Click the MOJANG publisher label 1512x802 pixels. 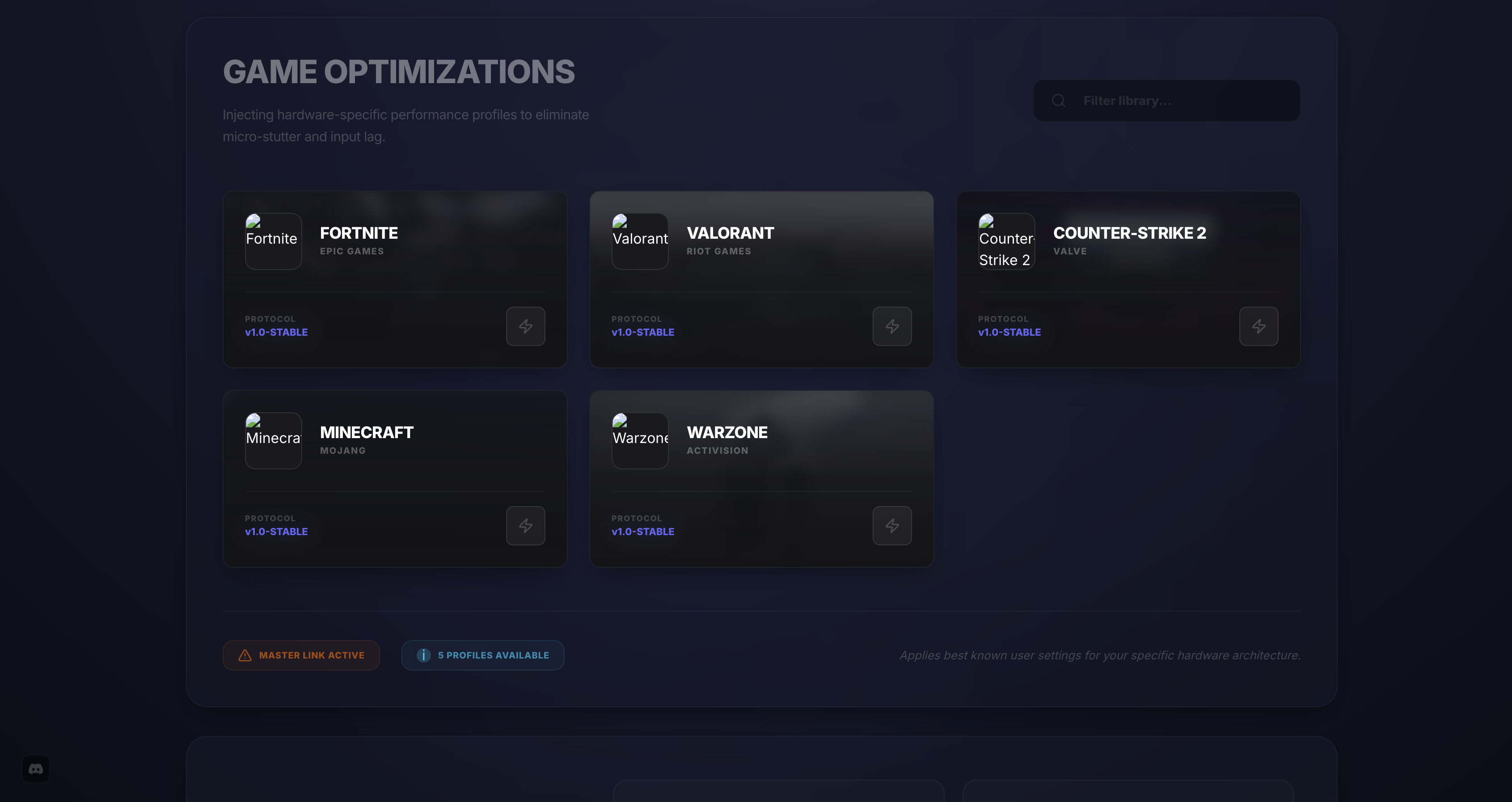[x=343, y=451]
